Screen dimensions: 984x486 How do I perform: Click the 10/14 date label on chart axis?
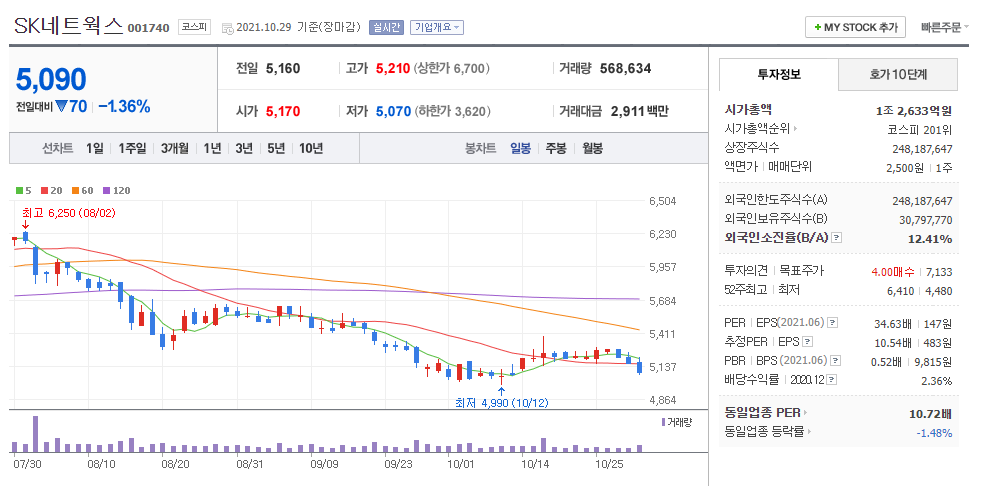[x=535, y=464]
